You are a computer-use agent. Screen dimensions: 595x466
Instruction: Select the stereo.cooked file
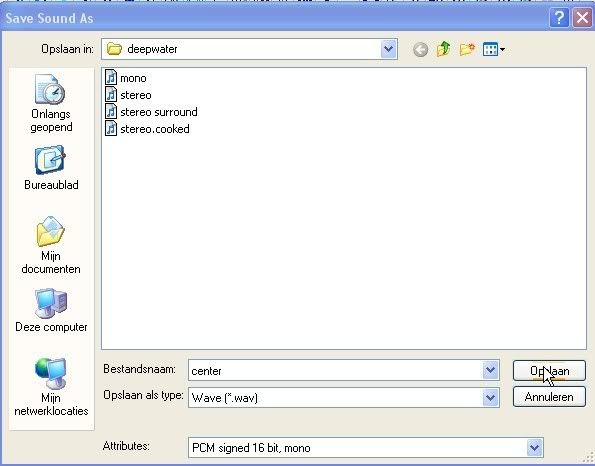coord(147,129)
